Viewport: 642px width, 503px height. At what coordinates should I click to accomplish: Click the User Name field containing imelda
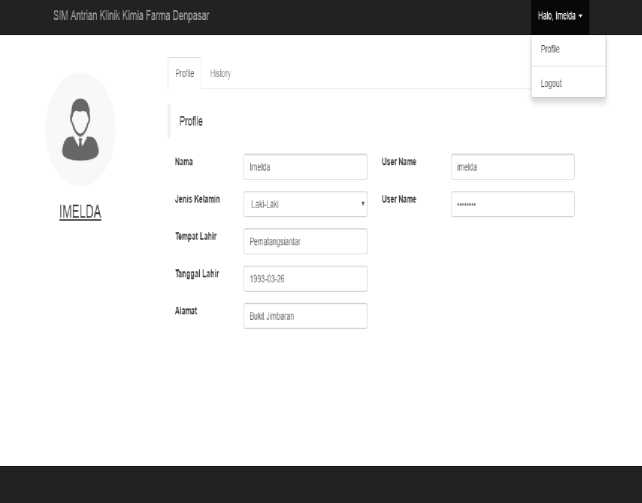512,167
